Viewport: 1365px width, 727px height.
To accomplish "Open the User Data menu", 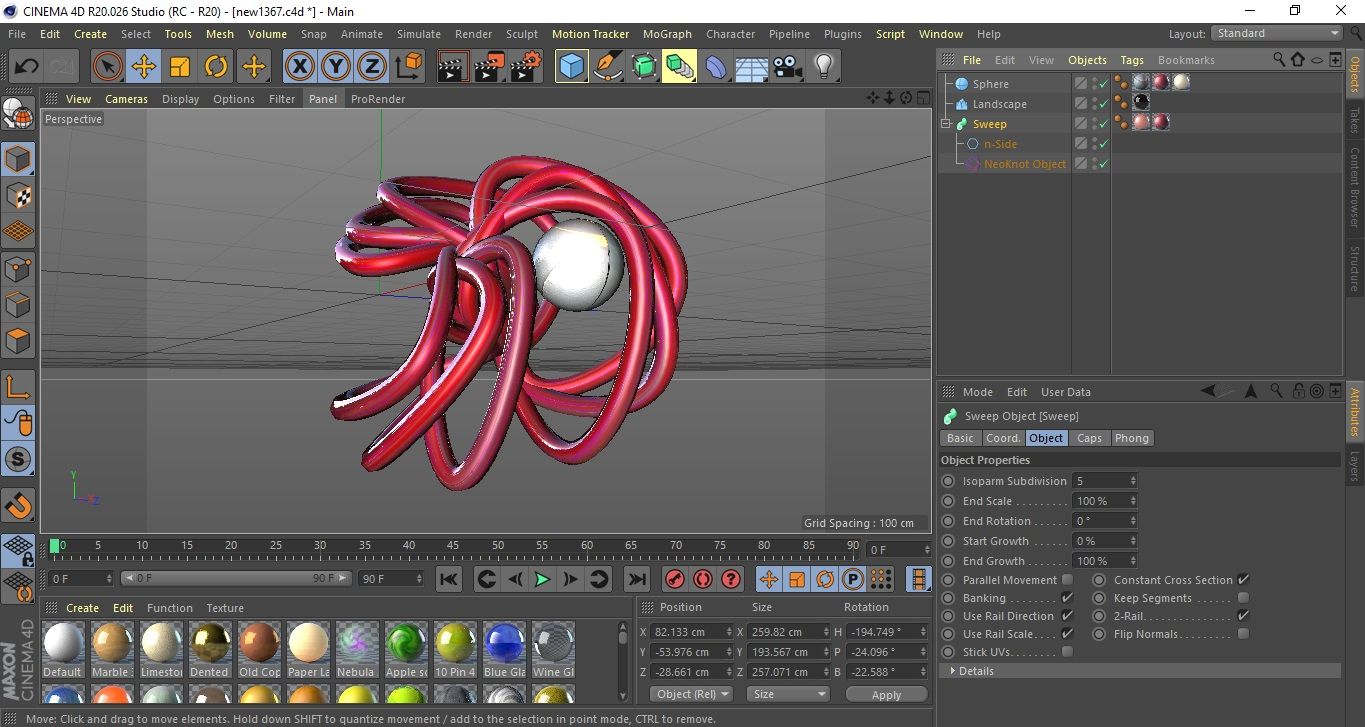I will click(x=1066, y=392).
